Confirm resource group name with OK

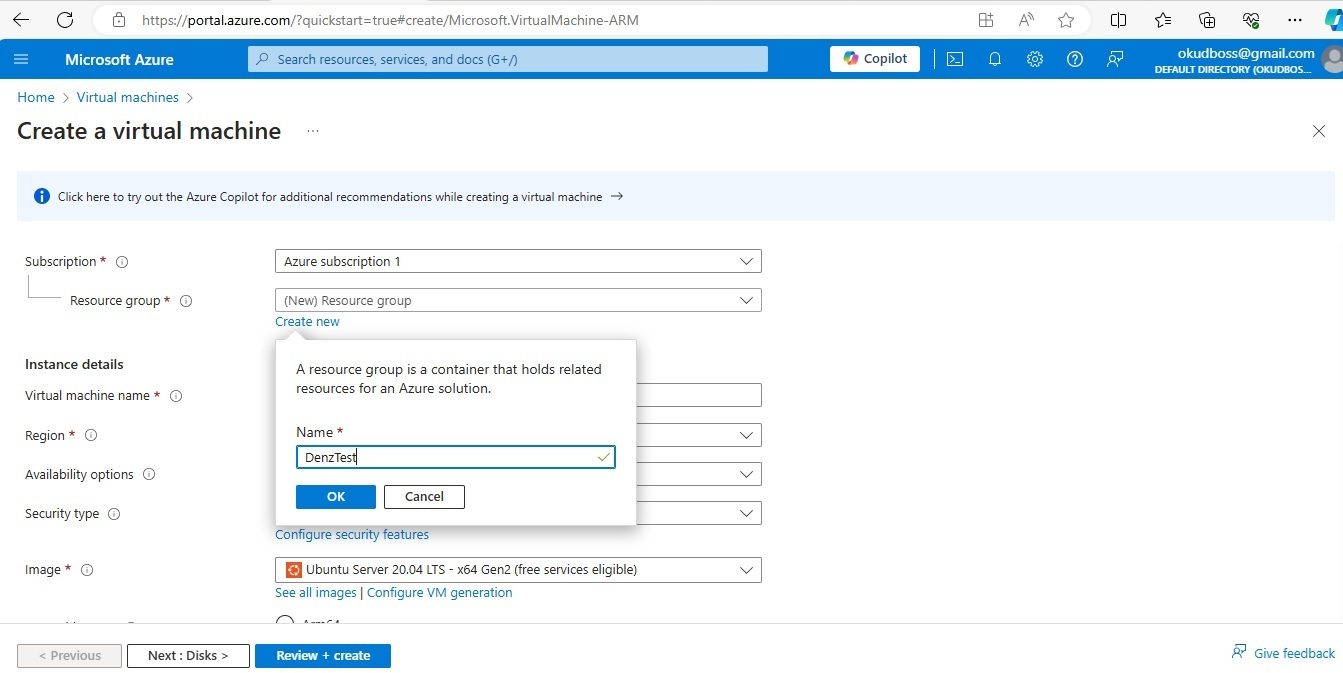(x=336, y=497)
